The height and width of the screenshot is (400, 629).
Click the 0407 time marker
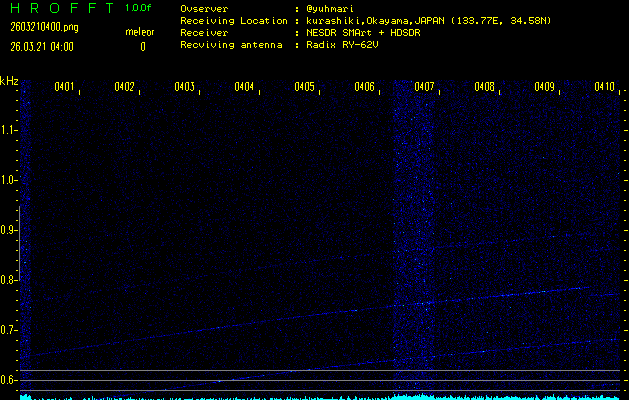[x=424, y=87]
